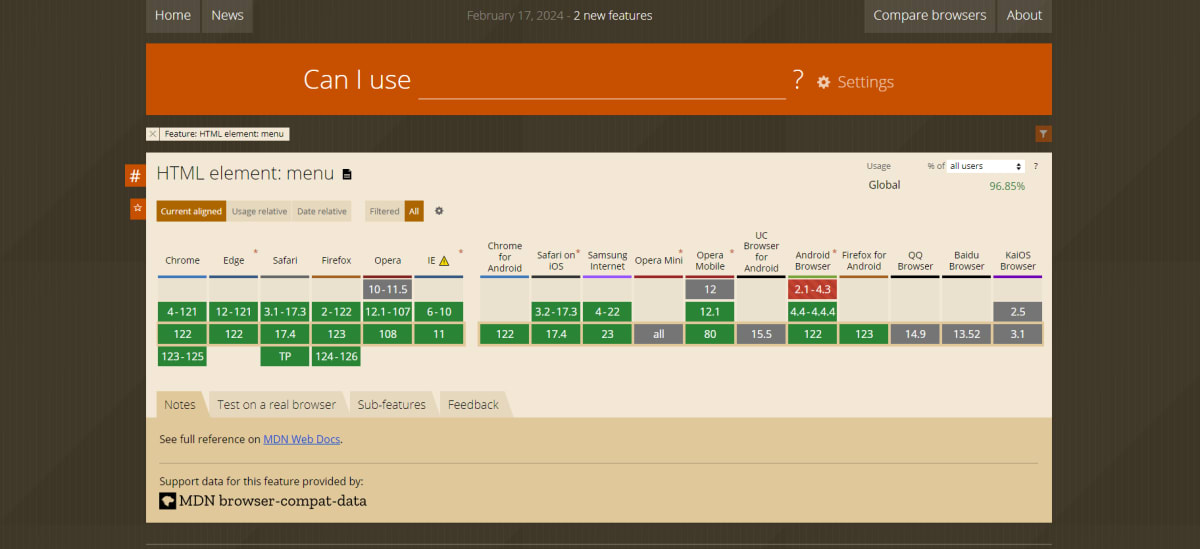Click the KaiOS Browser heading
The width and height of the screenshot is (1200, 549).
pyautogui.click(x=1018, y=260)
